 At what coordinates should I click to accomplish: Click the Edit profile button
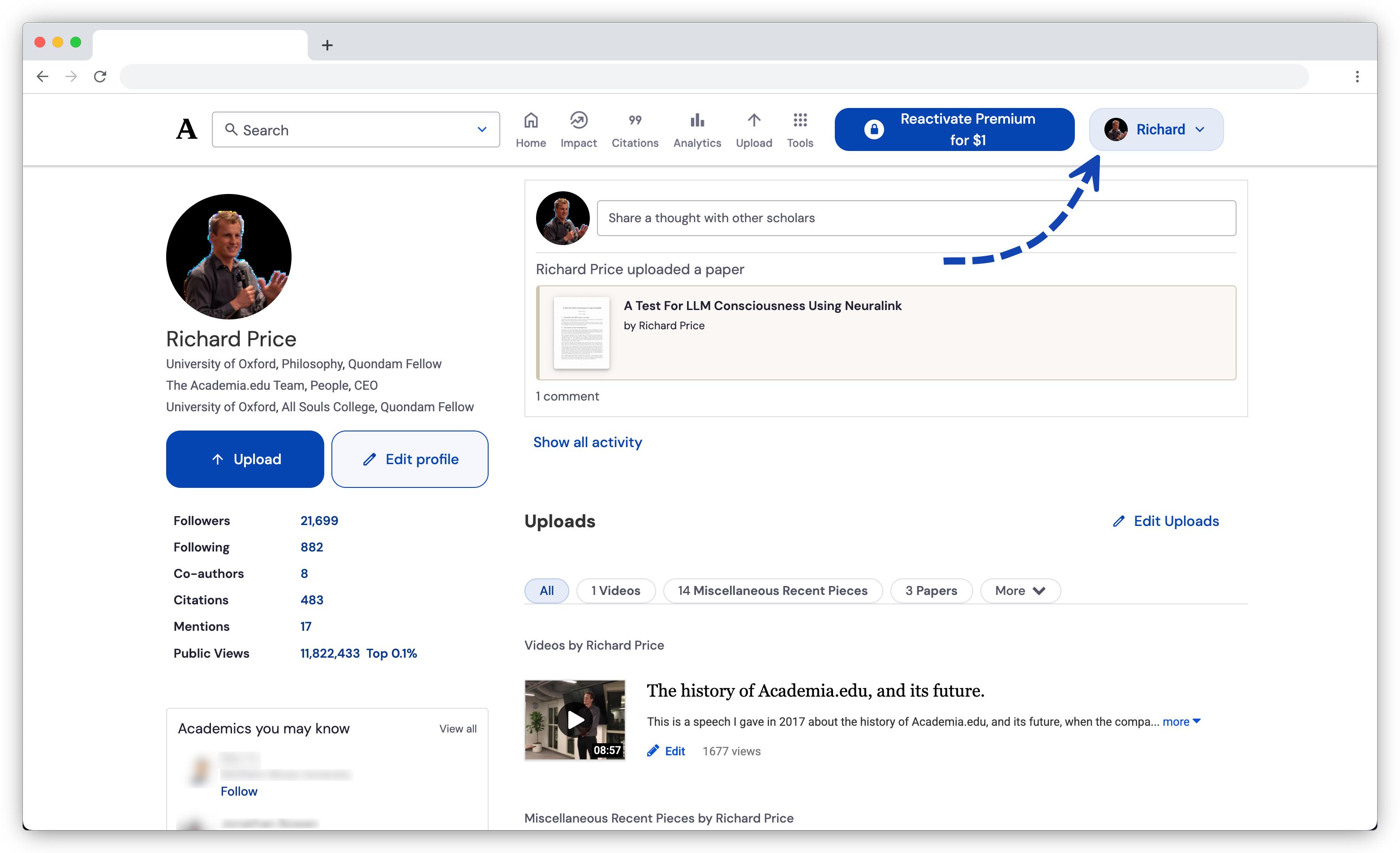tap(410, 459)
